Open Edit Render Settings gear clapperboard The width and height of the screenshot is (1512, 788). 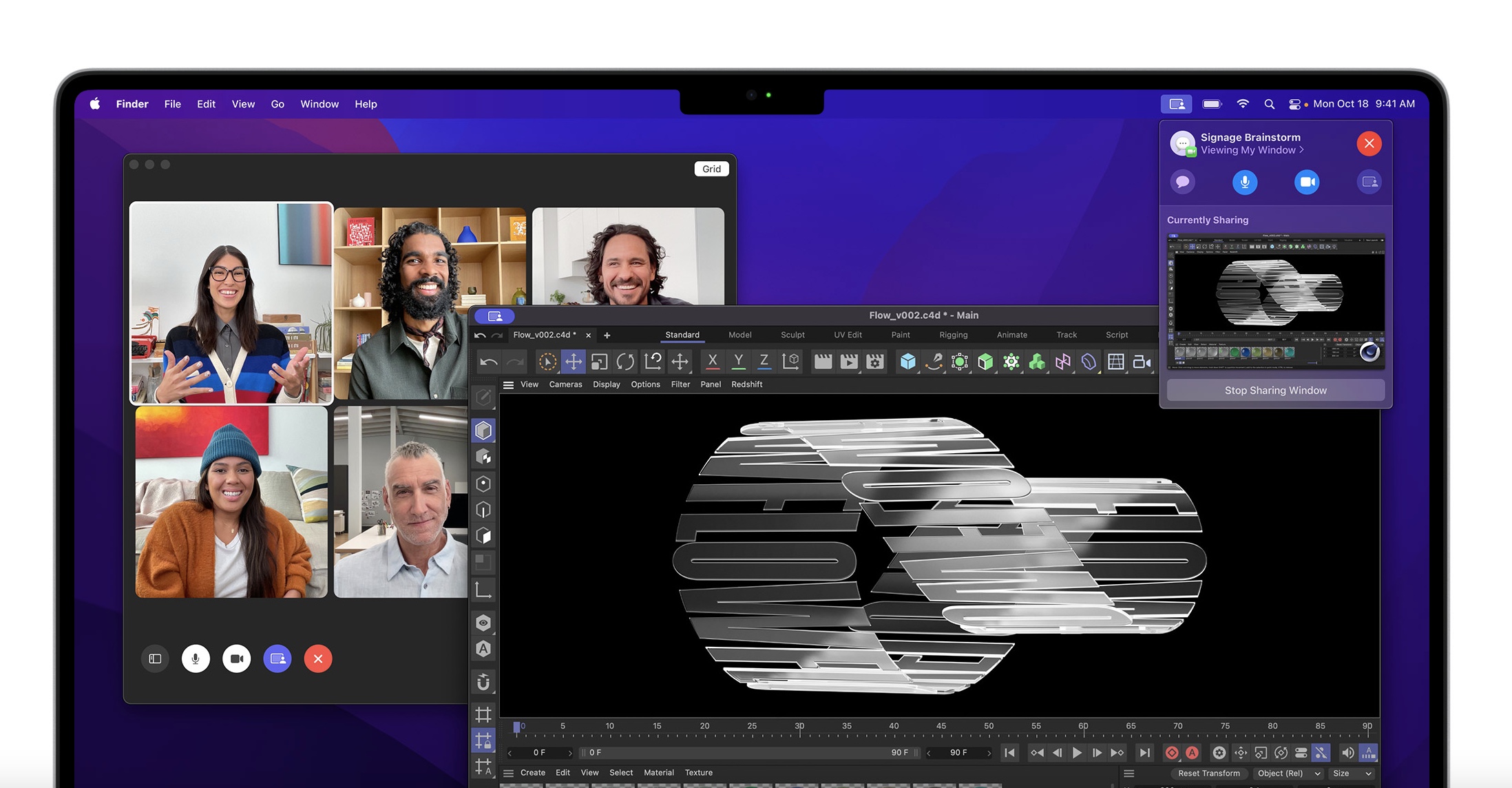click(875, 361)
